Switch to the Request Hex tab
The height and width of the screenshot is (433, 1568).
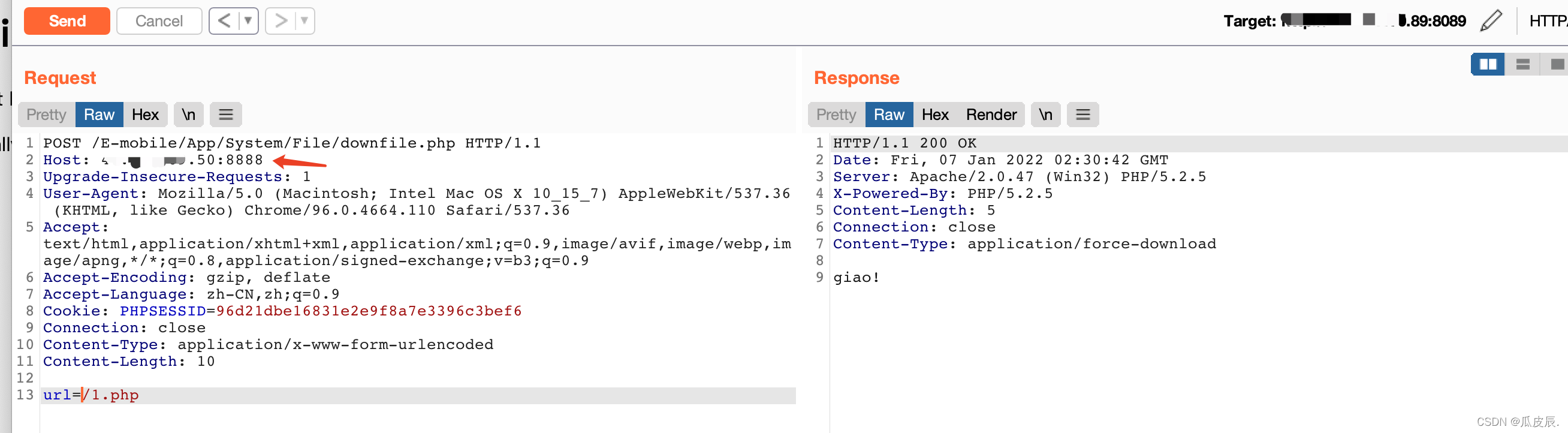tap(146, 115)
